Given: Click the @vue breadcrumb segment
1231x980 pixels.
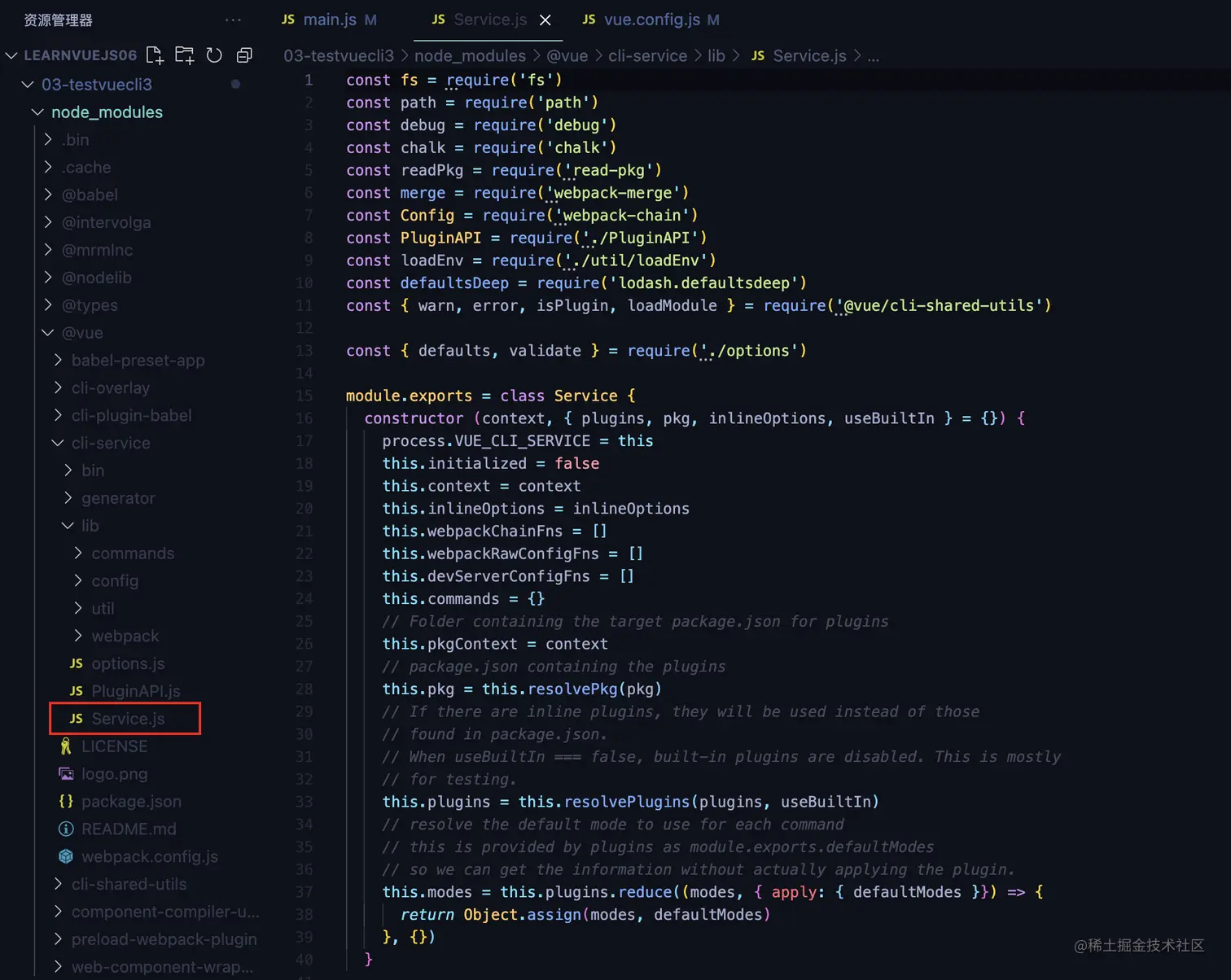Looking at the screenshot, I should [567, 55].
